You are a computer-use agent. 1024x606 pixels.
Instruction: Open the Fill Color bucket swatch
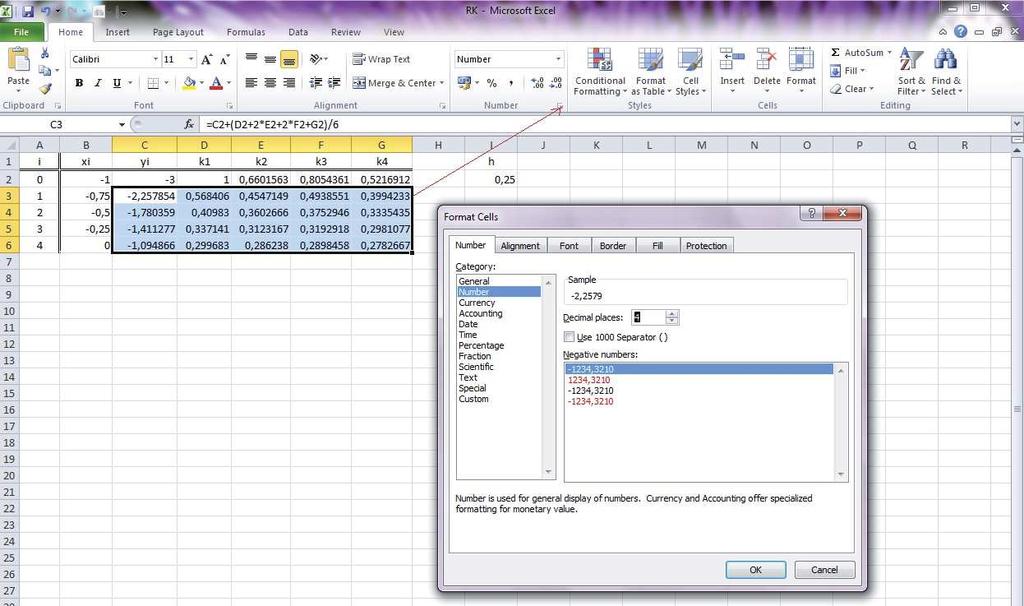[x=189, y=83]
